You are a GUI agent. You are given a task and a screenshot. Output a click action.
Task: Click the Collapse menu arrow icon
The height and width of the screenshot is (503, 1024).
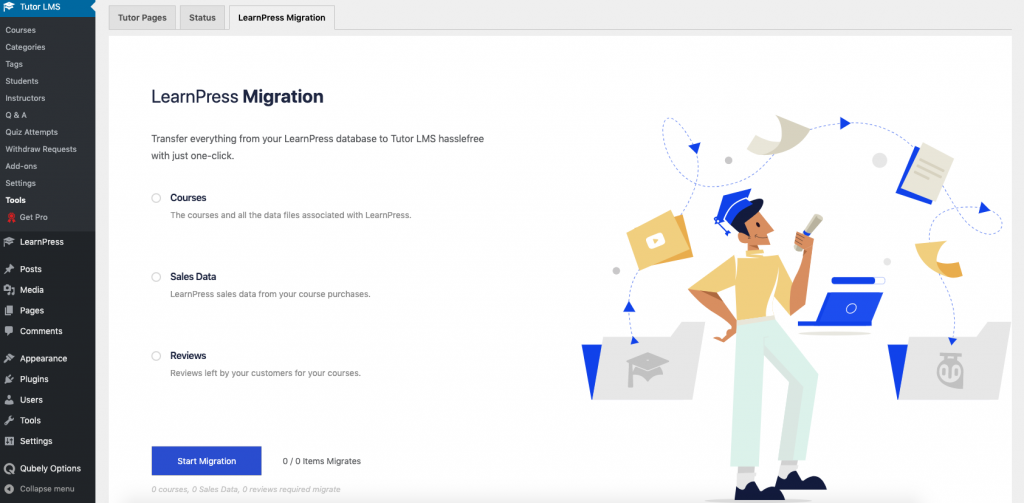(x=8, y=489)
